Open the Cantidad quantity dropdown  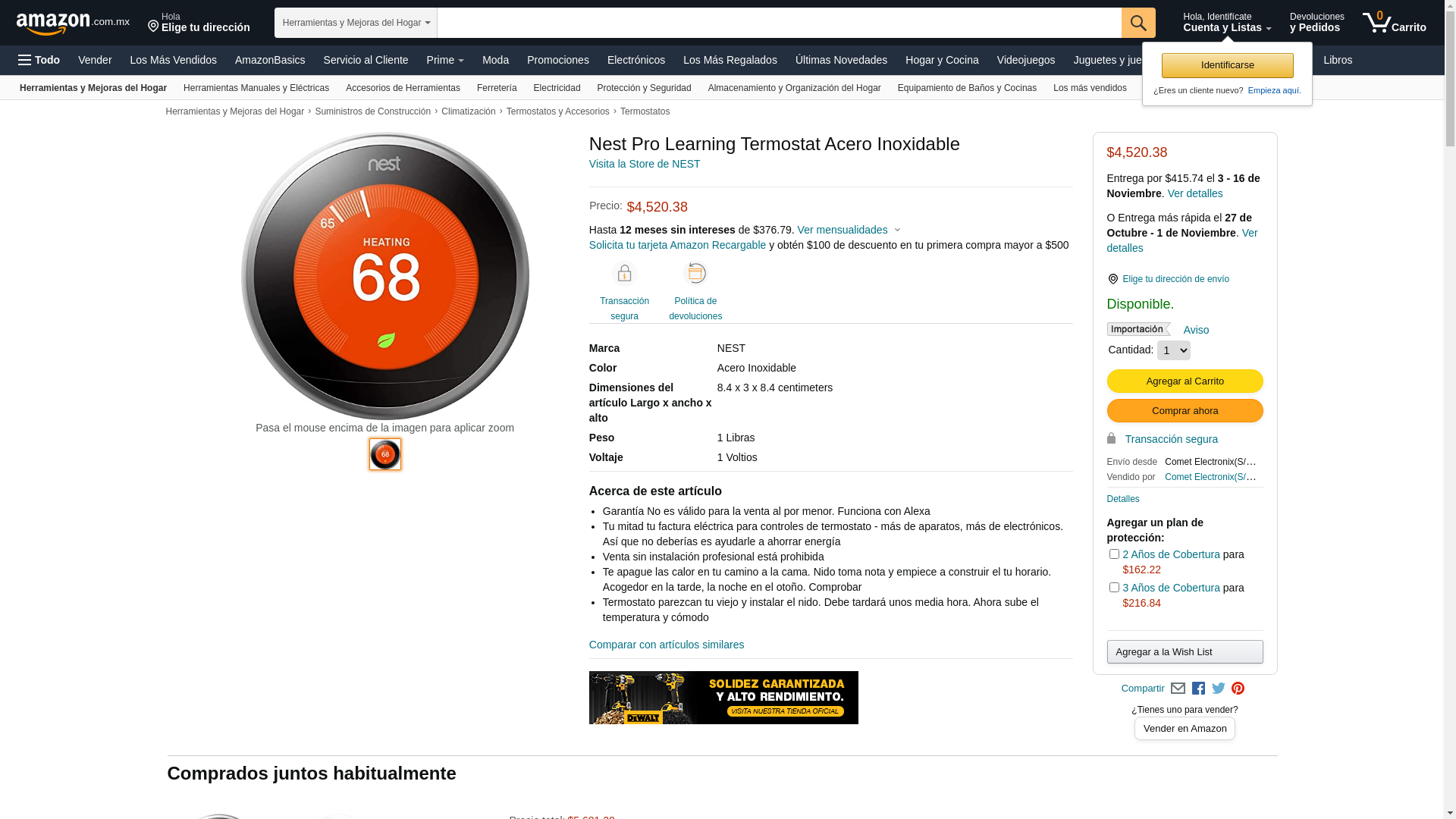[1173, 350]
